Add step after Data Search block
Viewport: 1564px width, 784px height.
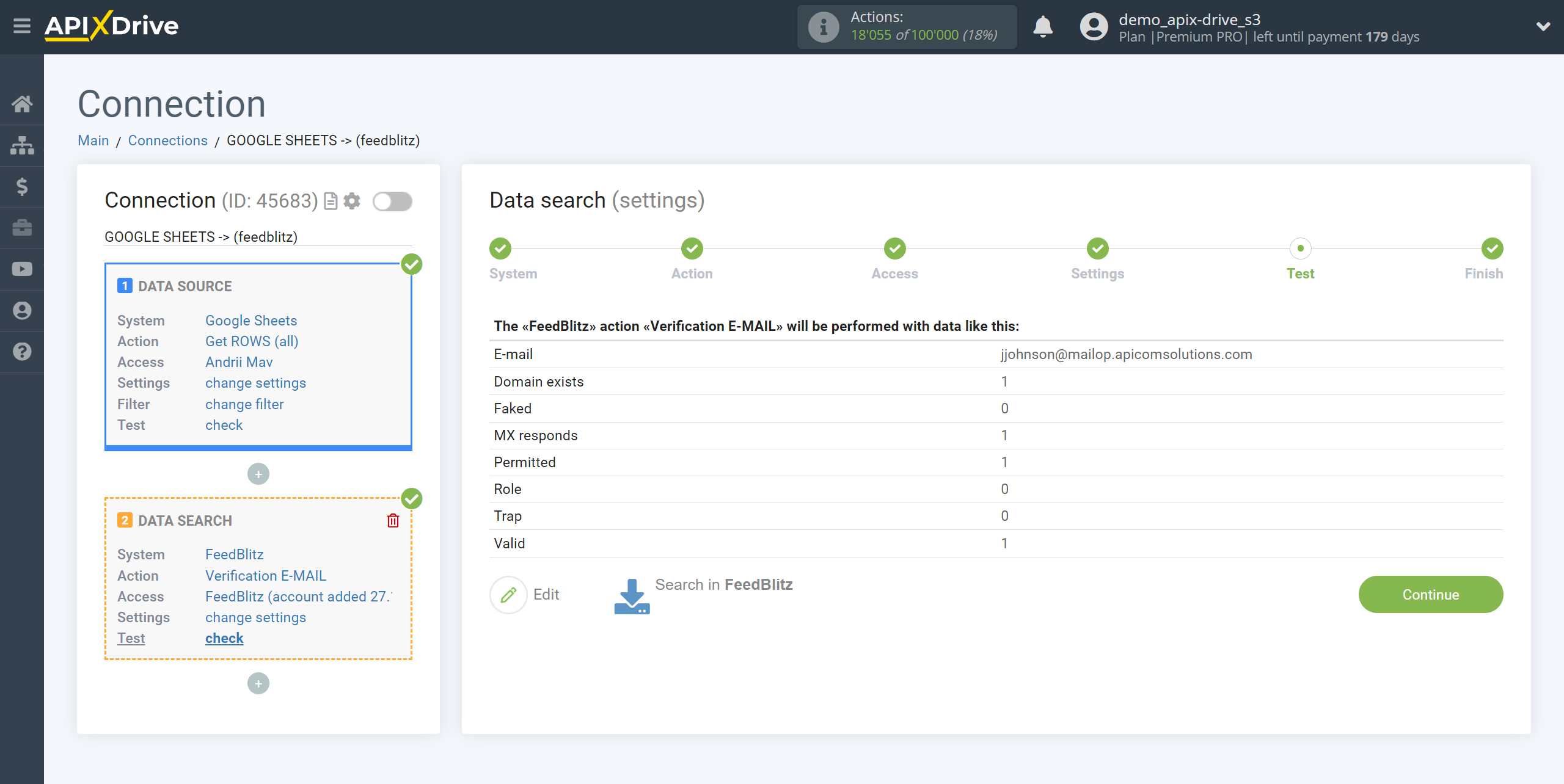coord(258,683)
